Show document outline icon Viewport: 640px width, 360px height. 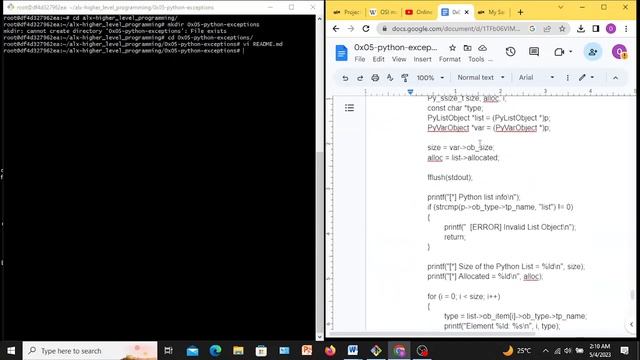click(x=349, y=108)
